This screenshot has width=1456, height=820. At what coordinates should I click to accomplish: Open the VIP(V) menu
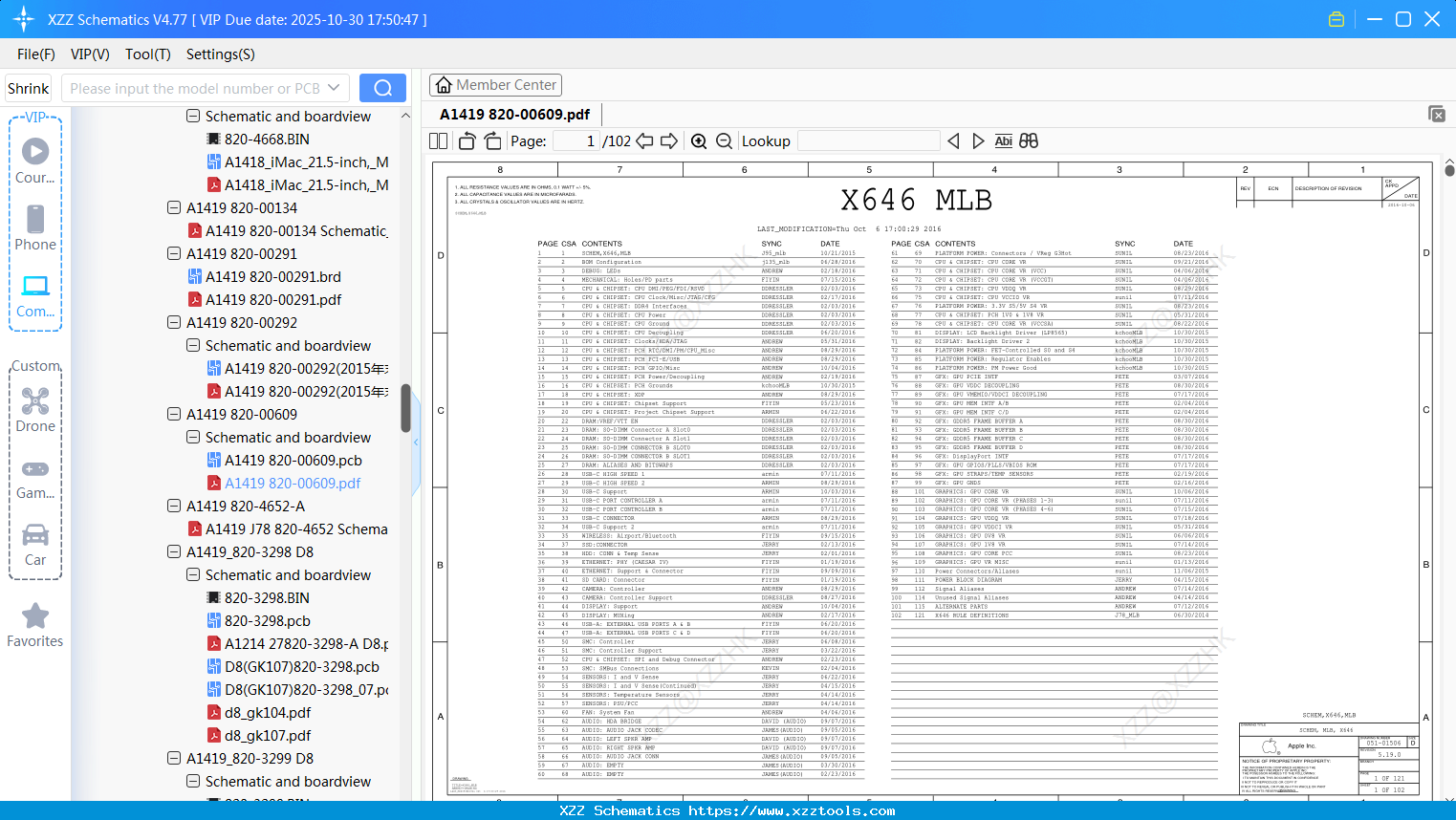(x=90, y=54)
